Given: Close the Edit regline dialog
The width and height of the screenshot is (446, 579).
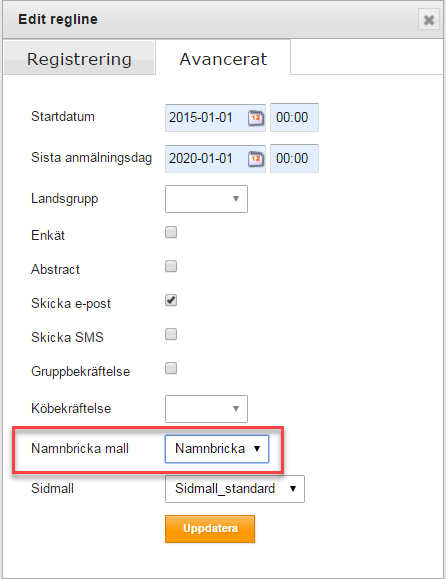Looking at the screenshot, I should [429, 20].
